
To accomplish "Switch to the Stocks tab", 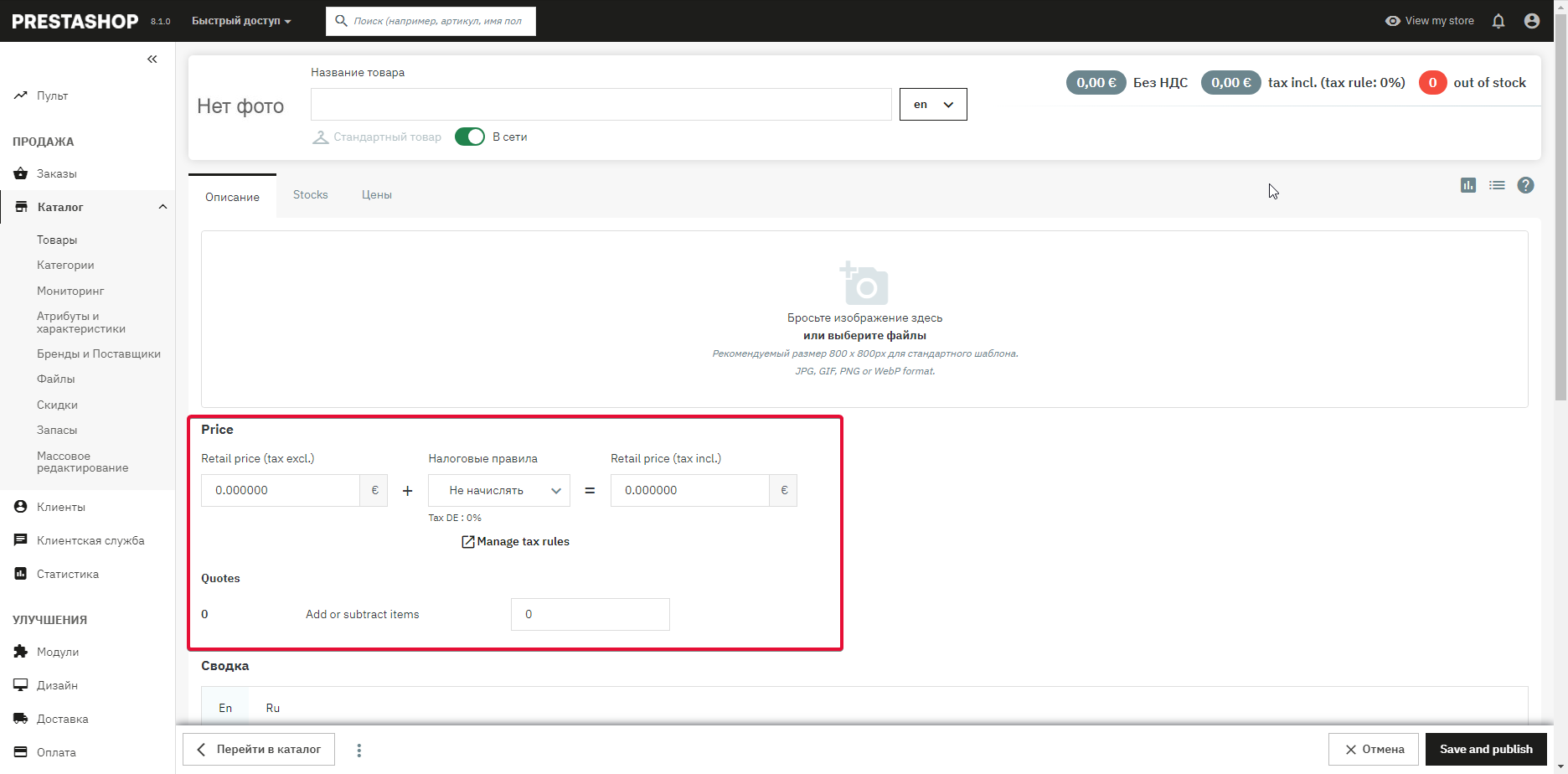I will (311, 194).
